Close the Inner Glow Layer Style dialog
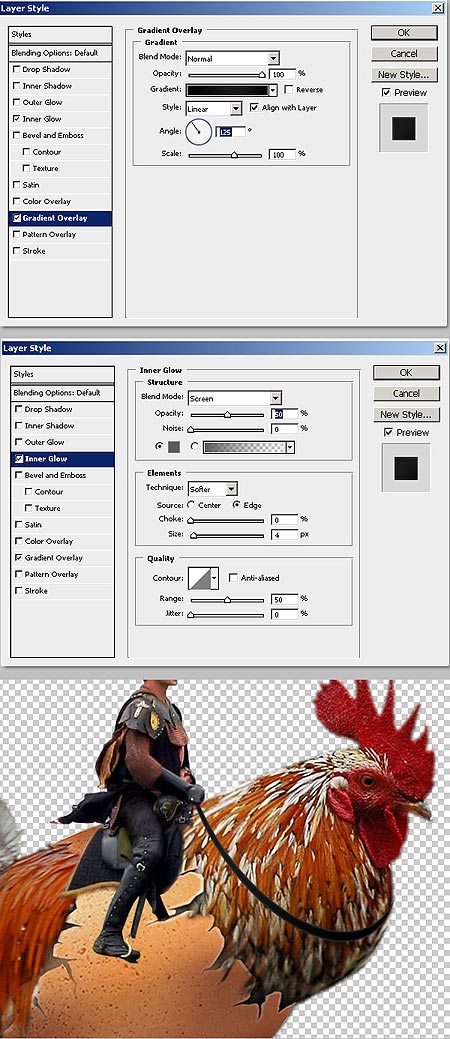450x1039 pixels. click(x=439, y=348)
